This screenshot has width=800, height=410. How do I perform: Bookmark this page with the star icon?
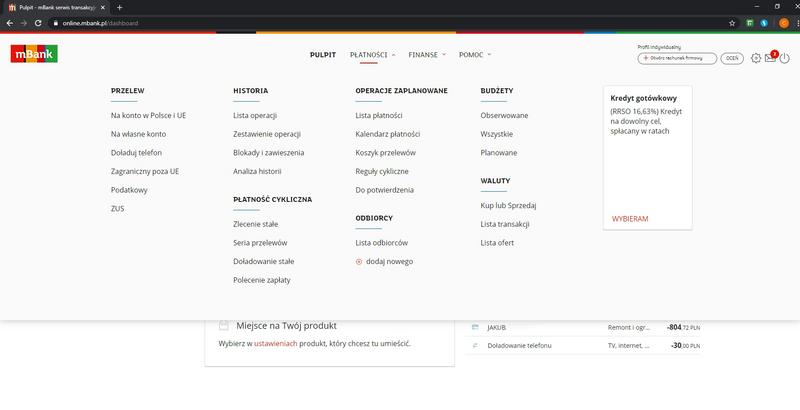point(732,22)
